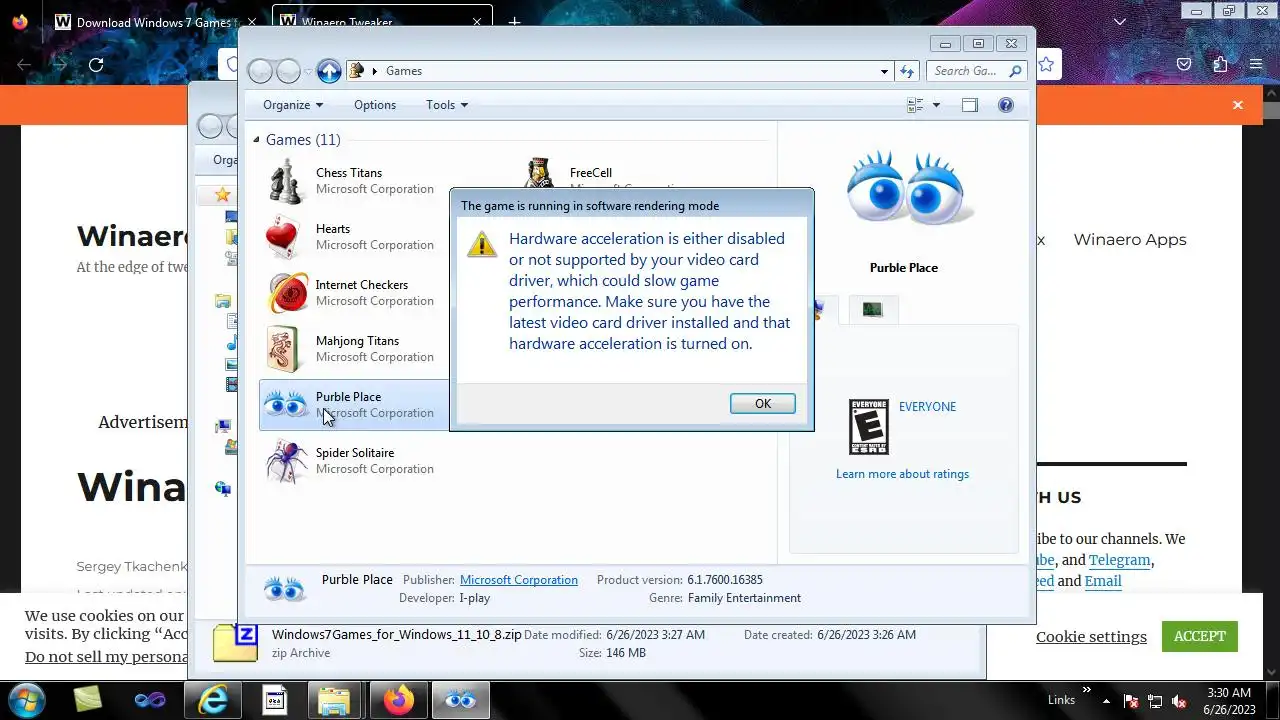This screenshot has width=1280, height=720.
Task: Select the Mahjong Titans icon
Action: pyautogui.click(x=284, y=349)
